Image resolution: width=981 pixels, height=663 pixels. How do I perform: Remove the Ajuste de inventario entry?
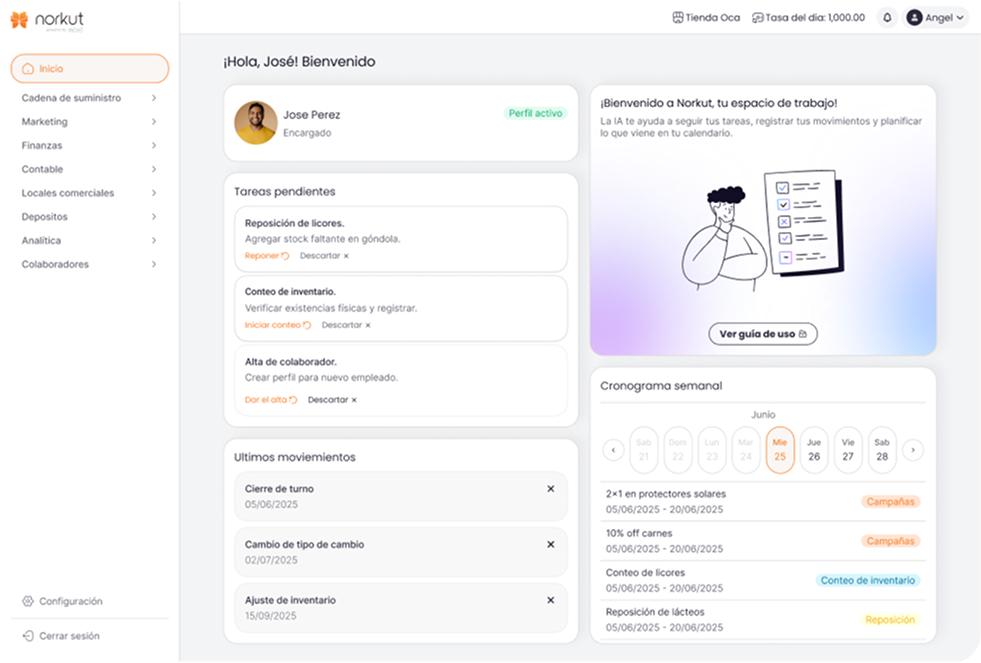click(x=550, y=600)
